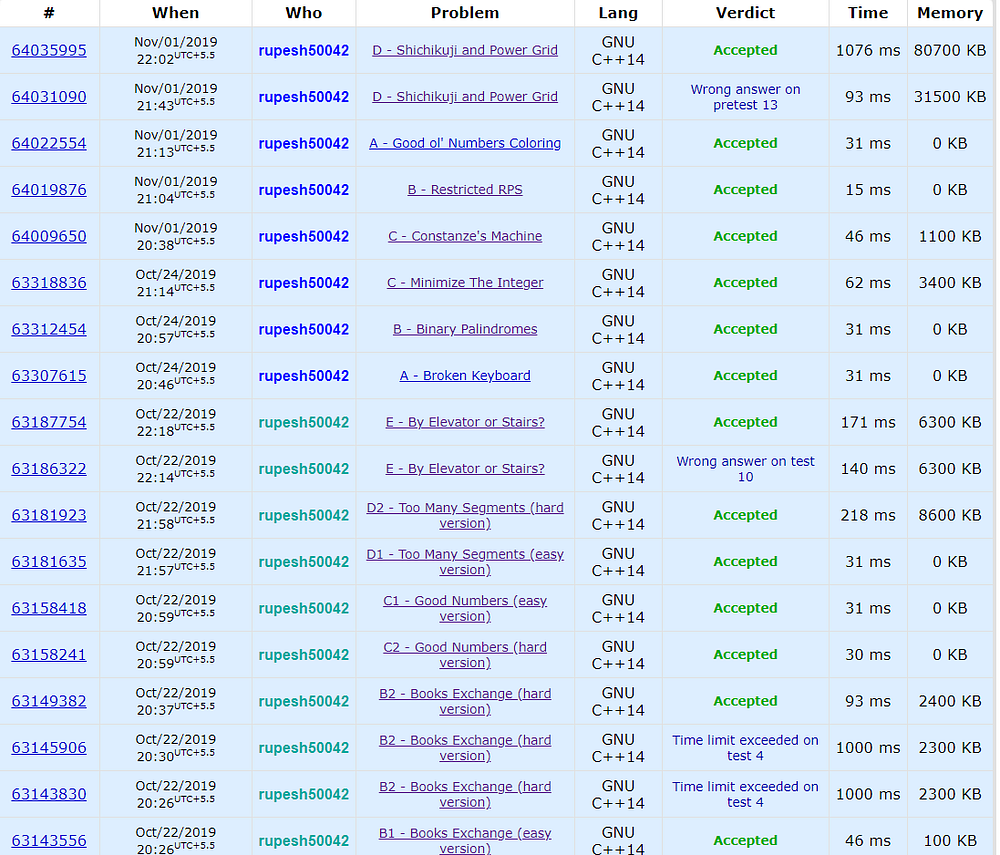Screen dimensions: 1000x855
Task: Open problem C - Constanze's Machine
Action: tap(465, 237)
